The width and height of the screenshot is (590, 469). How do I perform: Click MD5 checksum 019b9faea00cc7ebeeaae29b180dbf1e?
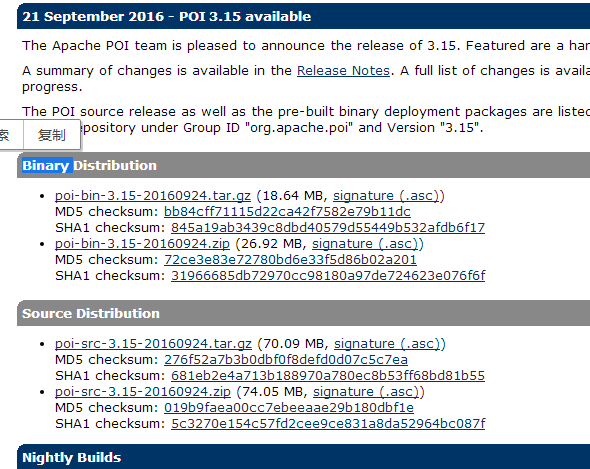[x=289, y=408]
